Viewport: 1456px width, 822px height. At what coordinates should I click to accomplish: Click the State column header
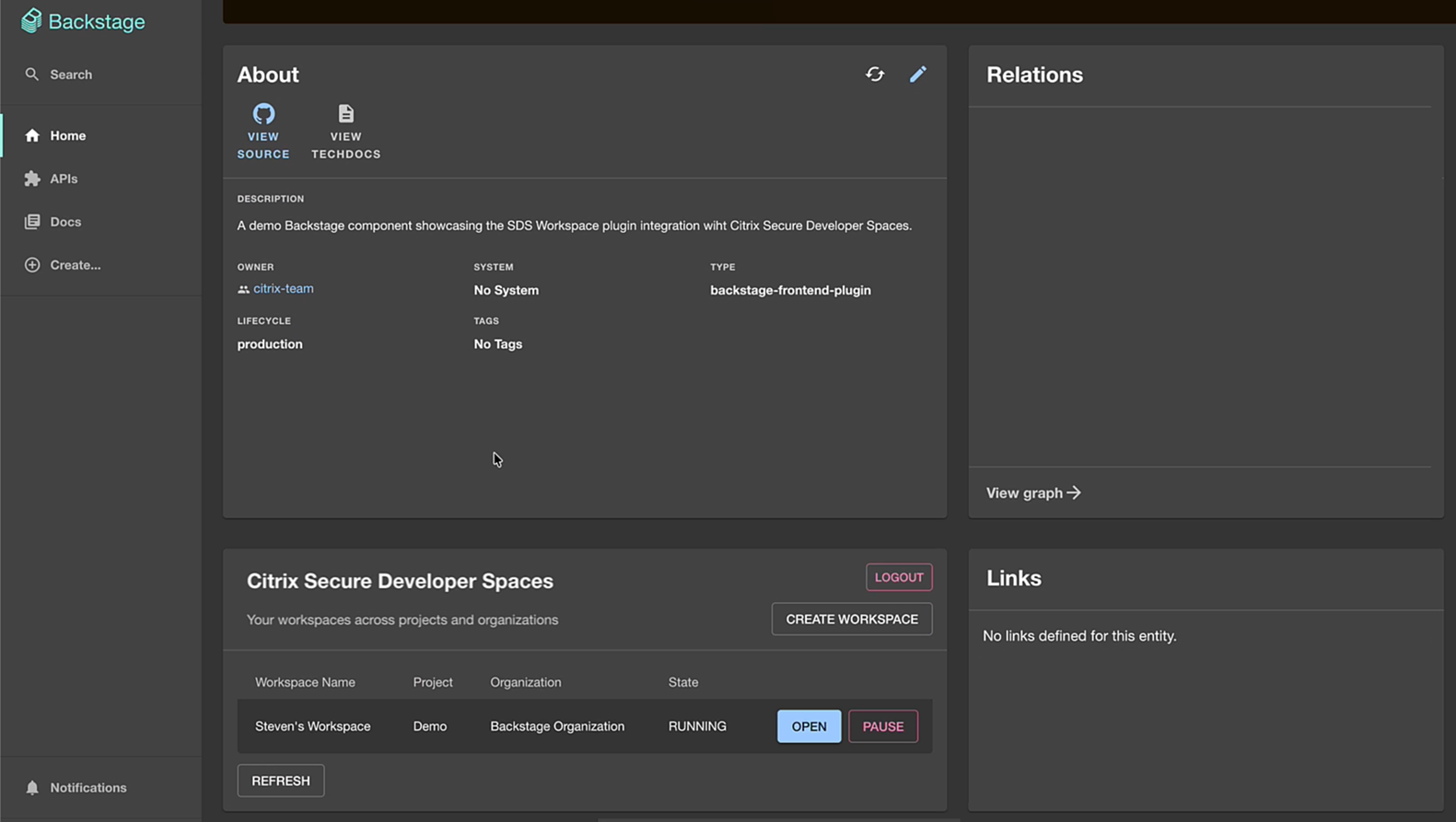682,682
